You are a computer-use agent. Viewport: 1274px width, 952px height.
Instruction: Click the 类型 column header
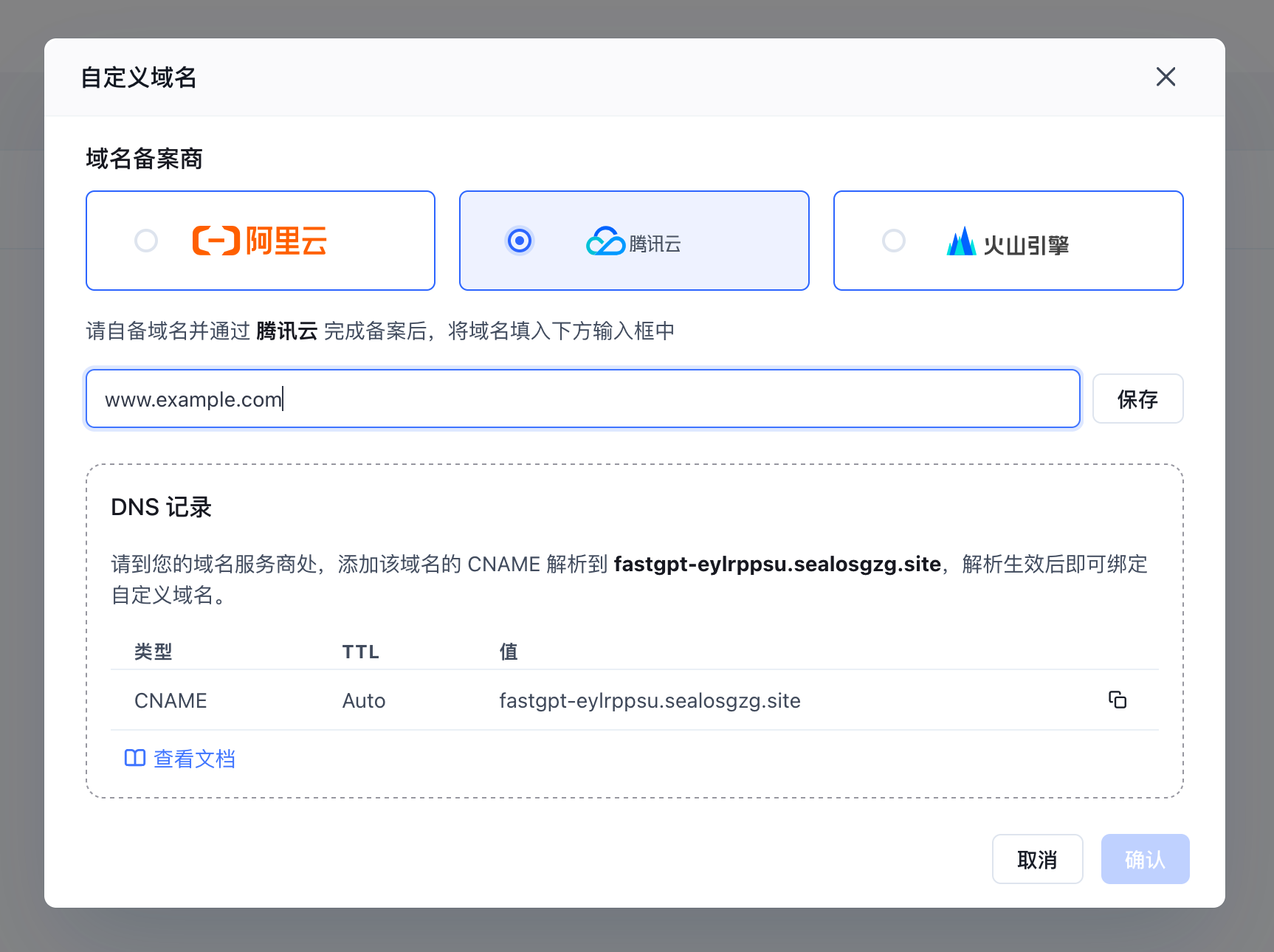(x=154, y=652)
